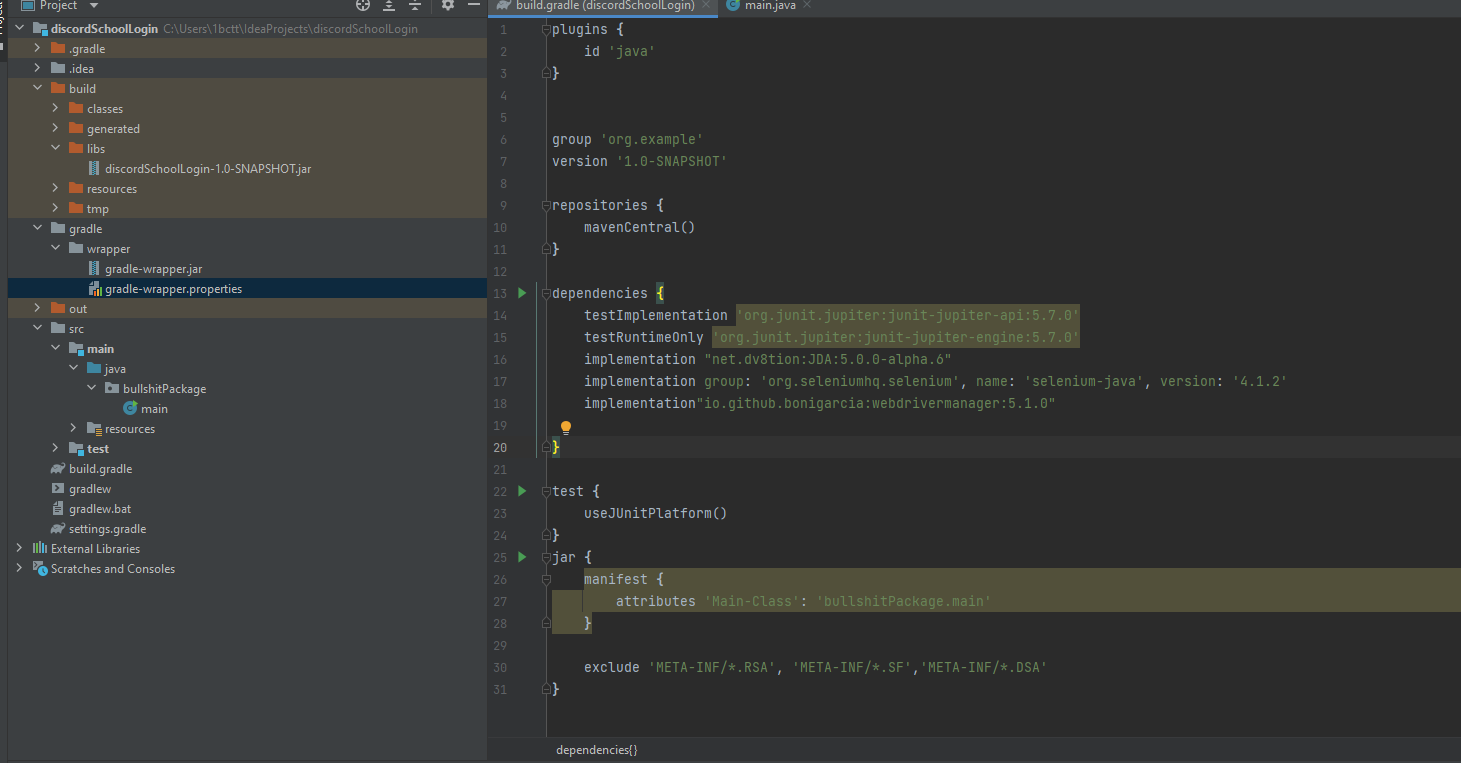Viewport: 1461px width, 763px height.
Task: Run the dependencies block via gutter arrow
Action: [521, 293]
